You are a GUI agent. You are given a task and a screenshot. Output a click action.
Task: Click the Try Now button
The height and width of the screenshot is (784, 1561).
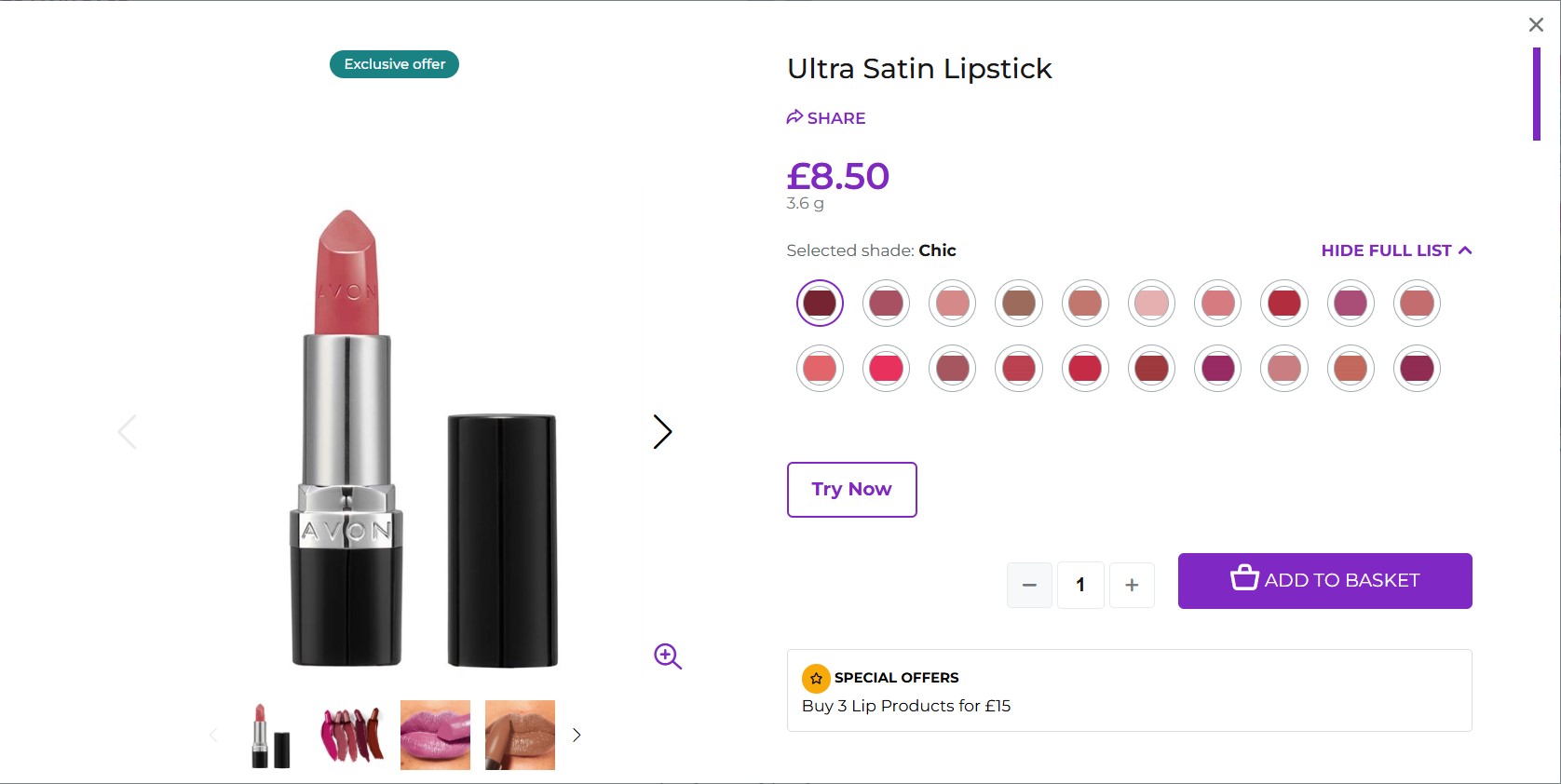point(850,489)
